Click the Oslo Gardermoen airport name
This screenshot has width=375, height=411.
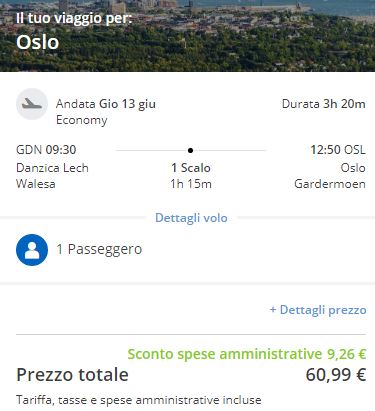[330, 176]
